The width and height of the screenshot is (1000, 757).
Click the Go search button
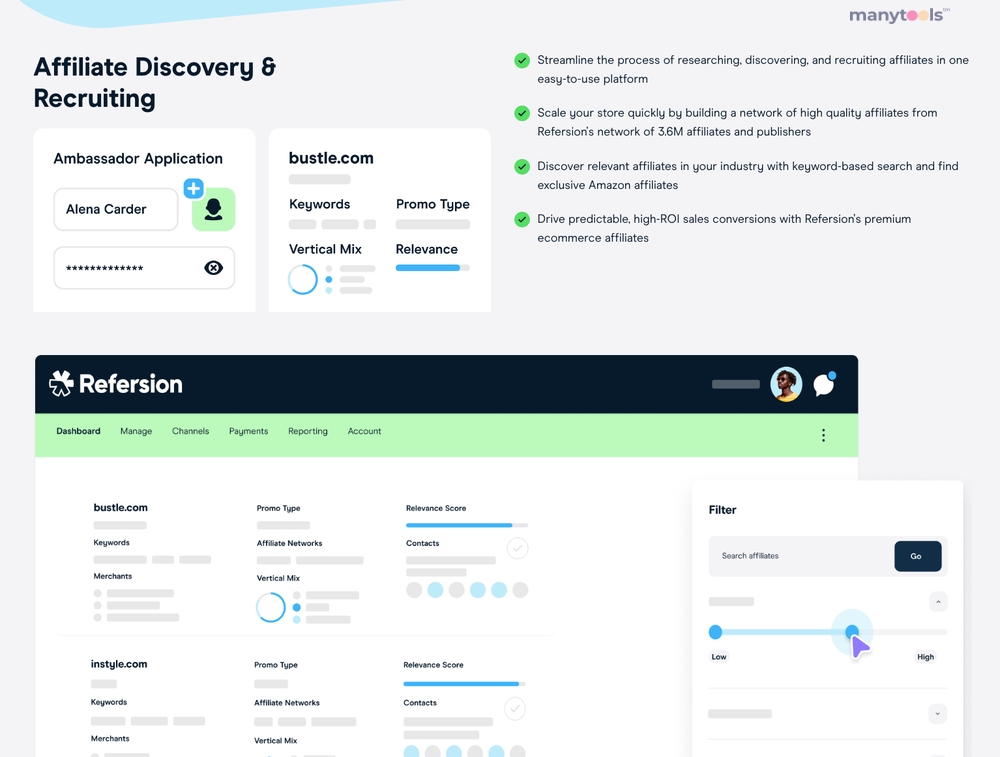click(x=917, y=556)
